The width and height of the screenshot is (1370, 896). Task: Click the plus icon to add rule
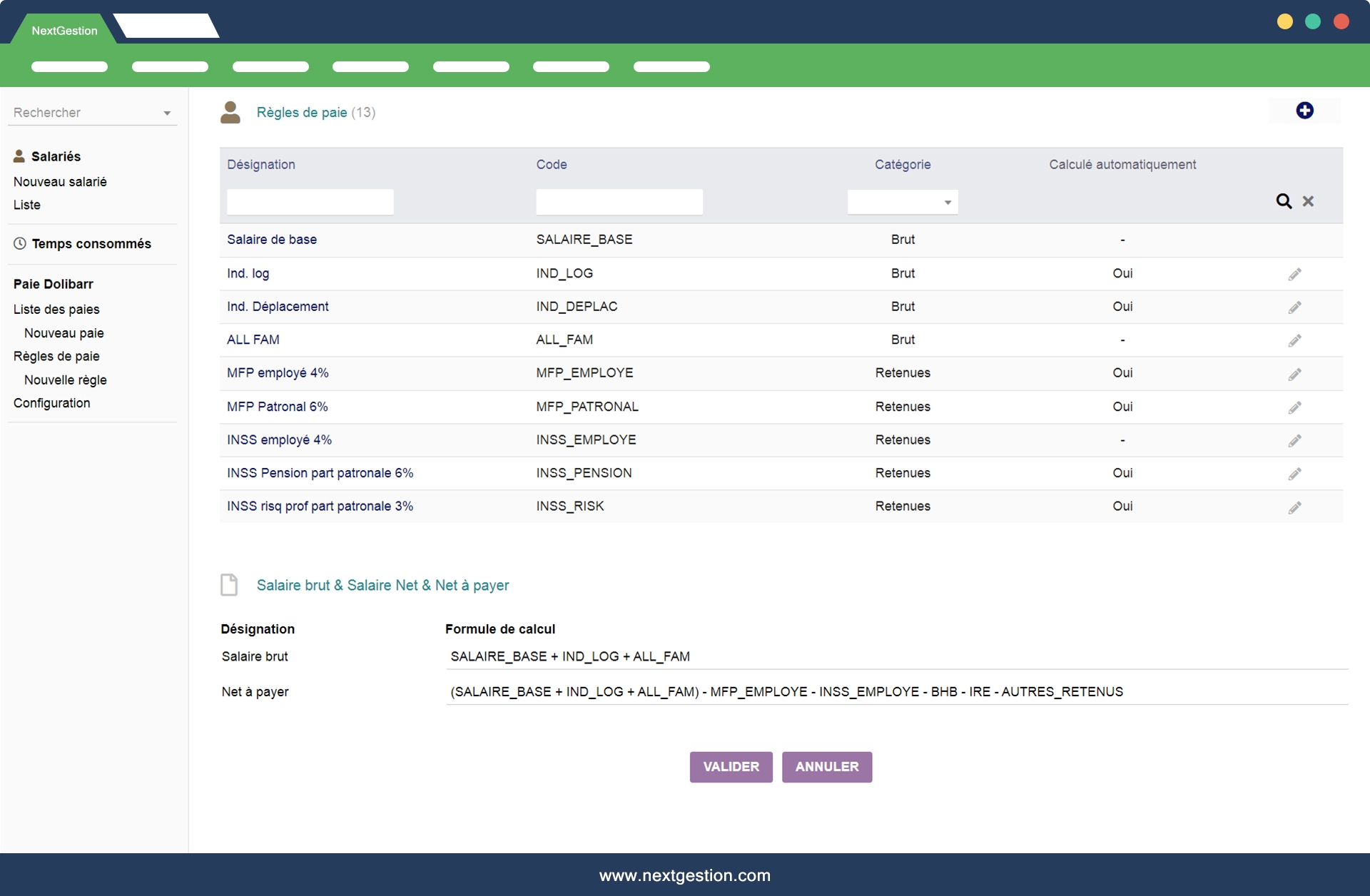click(1304, 111)
